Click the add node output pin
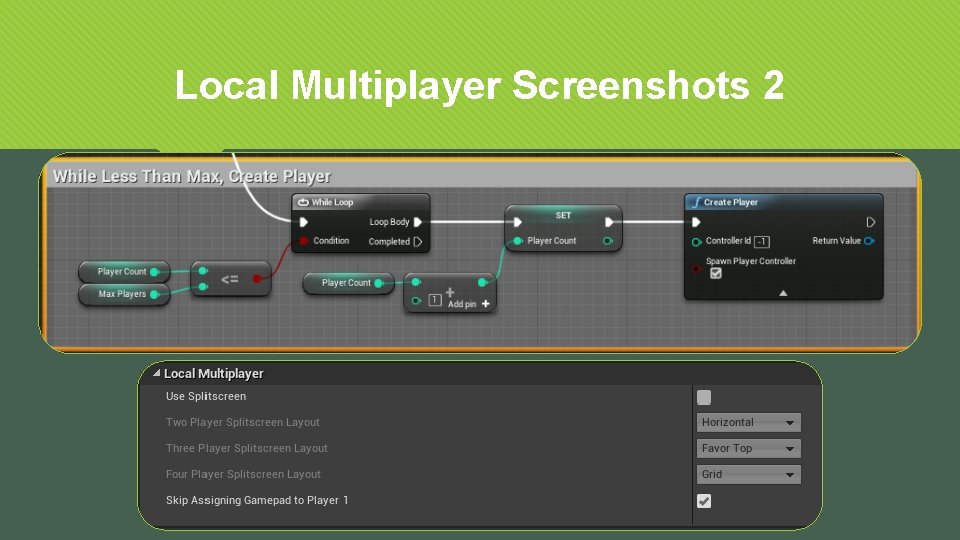The width and height of the screenshot is (960, 540). (482, 282)
